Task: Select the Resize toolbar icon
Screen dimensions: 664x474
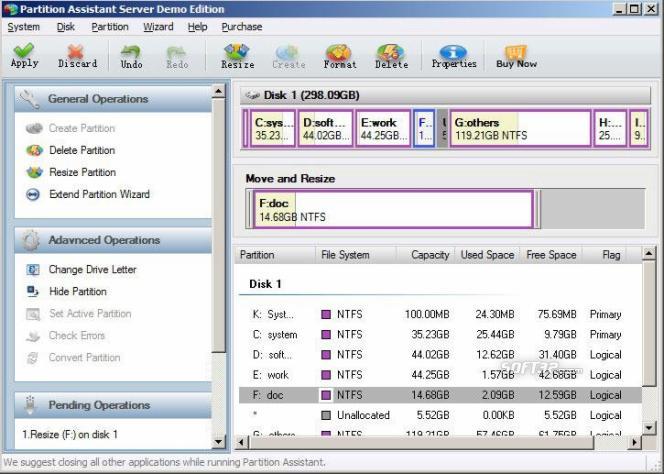Action: [237, 52]
